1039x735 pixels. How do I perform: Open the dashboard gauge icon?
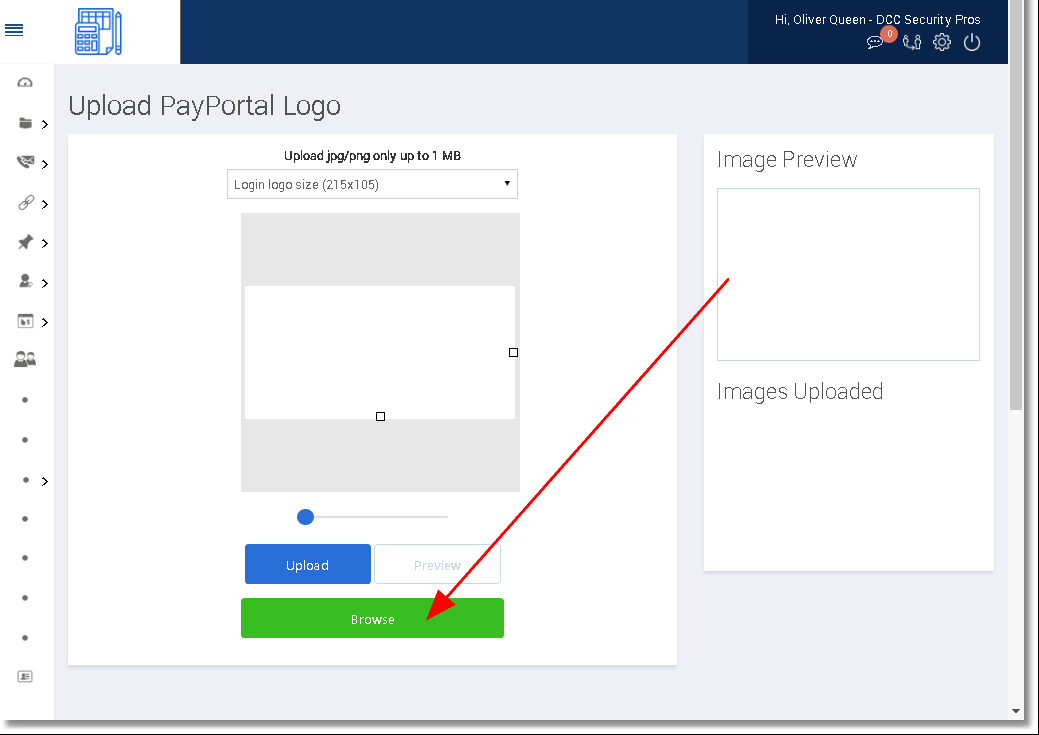point(25,83)
